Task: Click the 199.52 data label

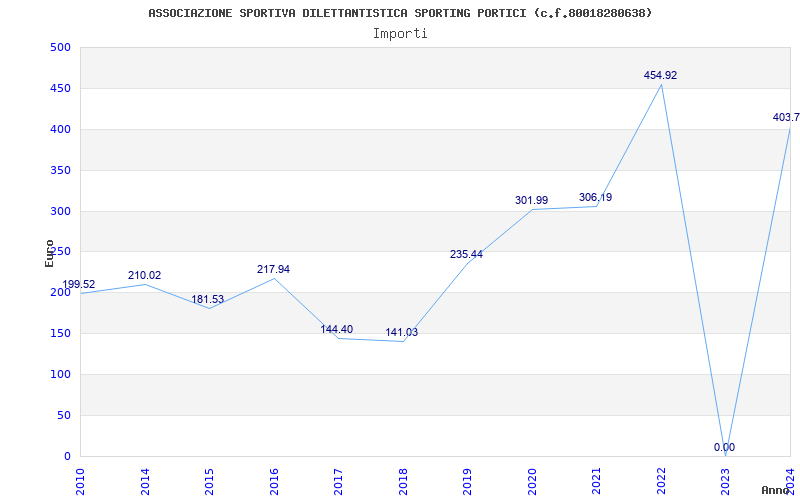Action: [79, 285]
